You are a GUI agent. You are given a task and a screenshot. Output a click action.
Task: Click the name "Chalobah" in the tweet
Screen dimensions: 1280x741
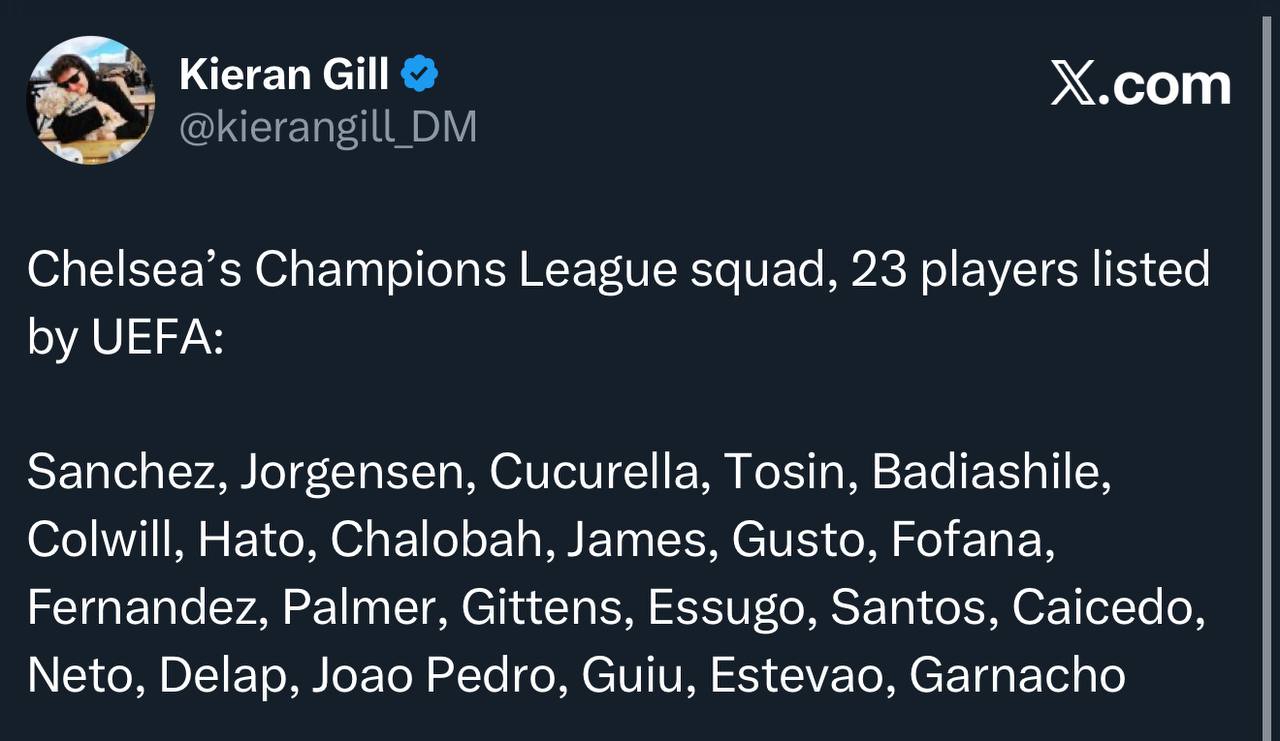[439, 541]
